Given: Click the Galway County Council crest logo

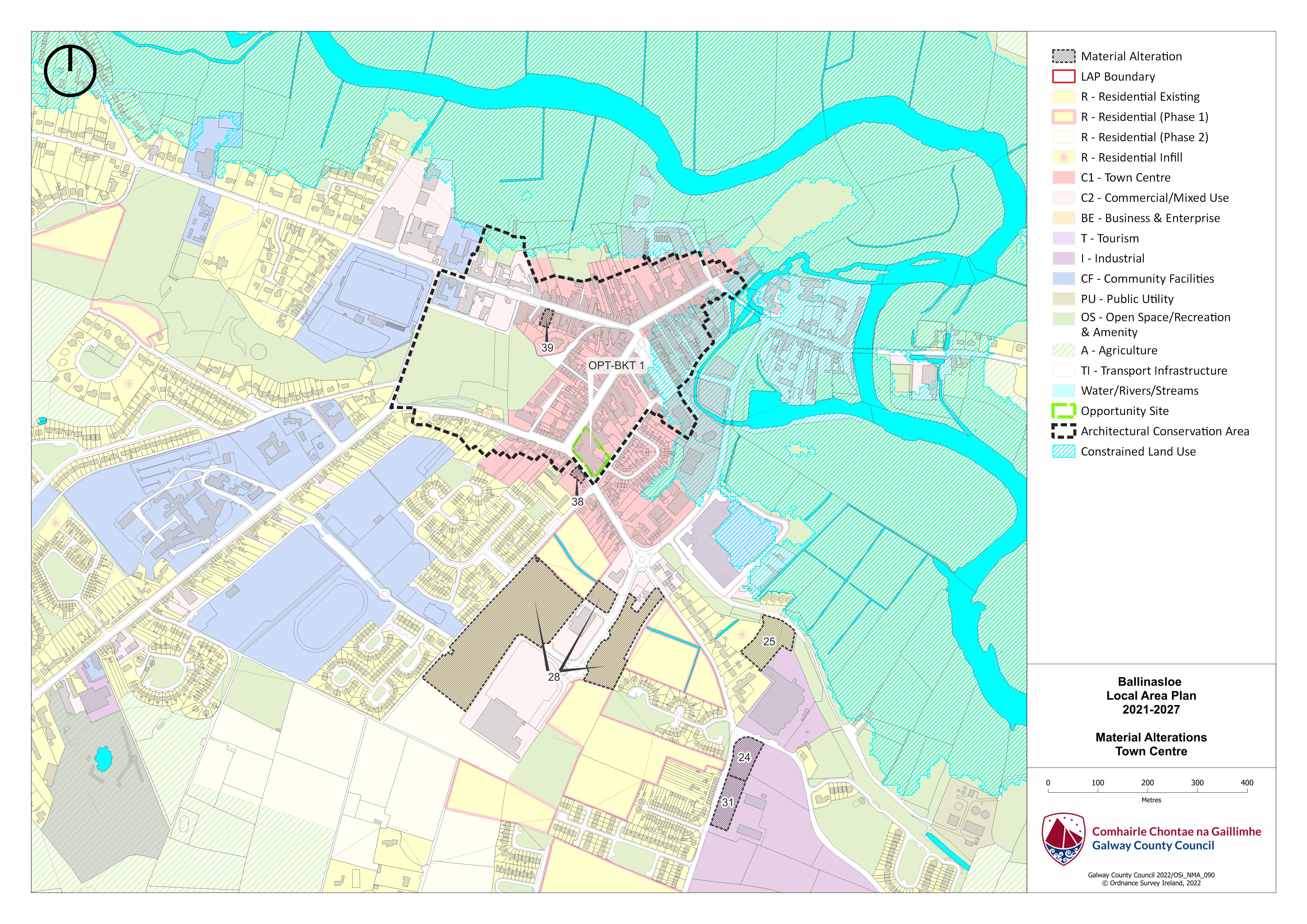Looking at the screenshot, I should [1063, 839].
